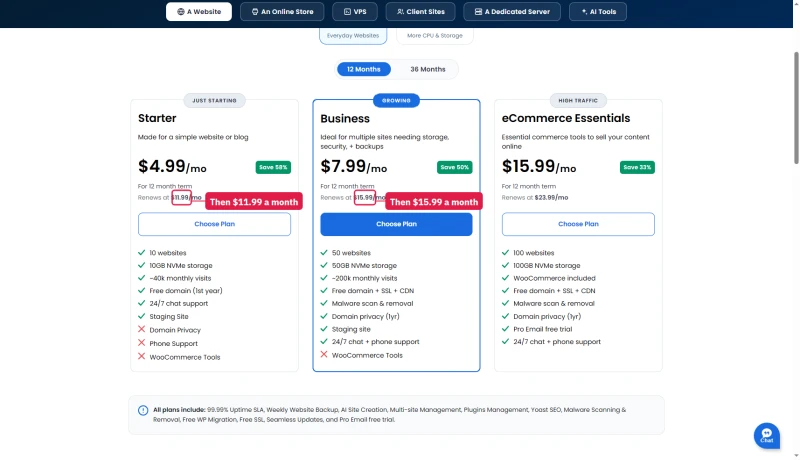Click the $7.99/mo price
Image resolution: width=800 pixels, height=460 pixels.
(354, 166)
